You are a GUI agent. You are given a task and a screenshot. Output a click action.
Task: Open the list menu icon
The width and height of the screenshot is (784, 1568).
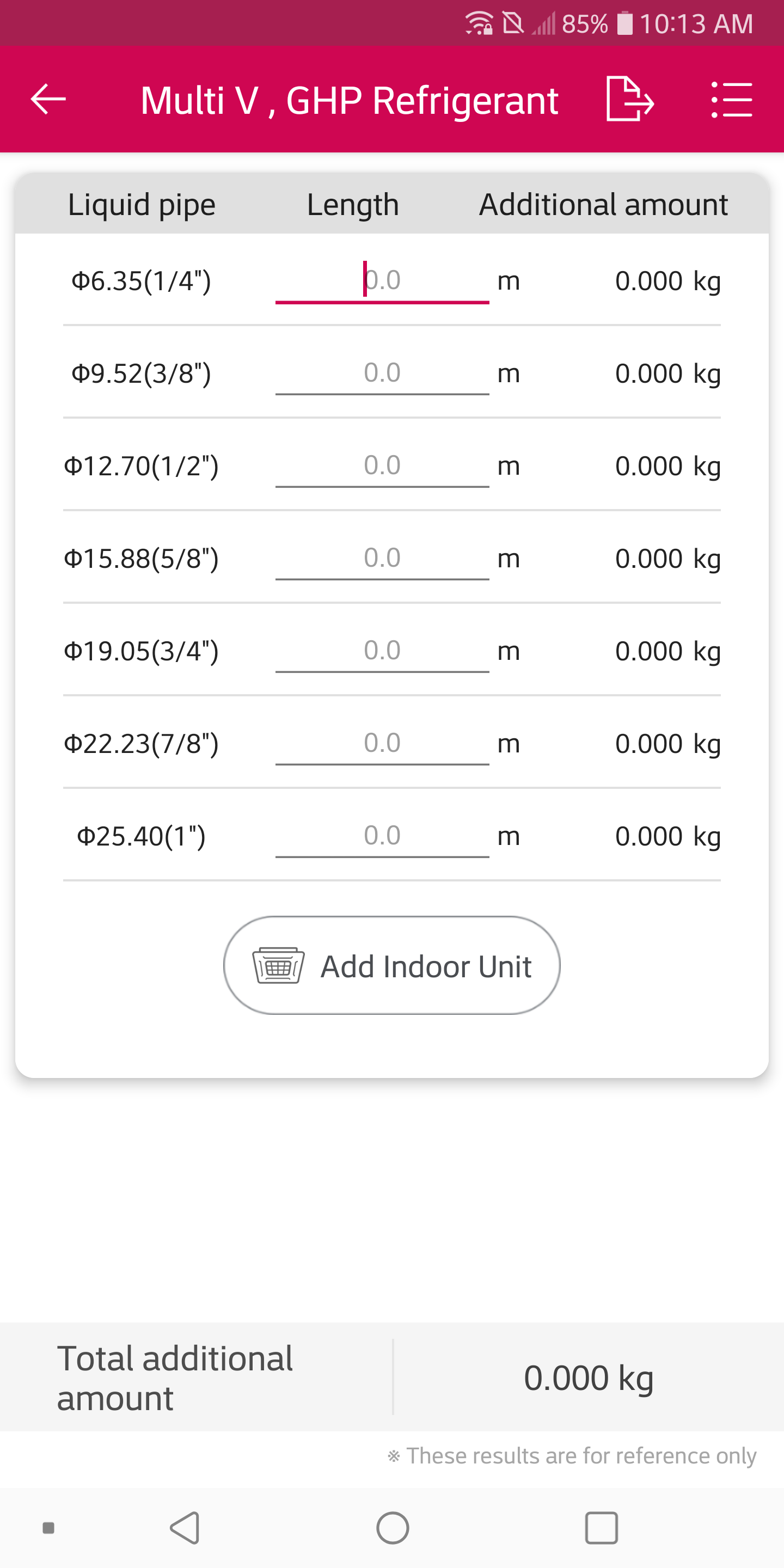731,99
